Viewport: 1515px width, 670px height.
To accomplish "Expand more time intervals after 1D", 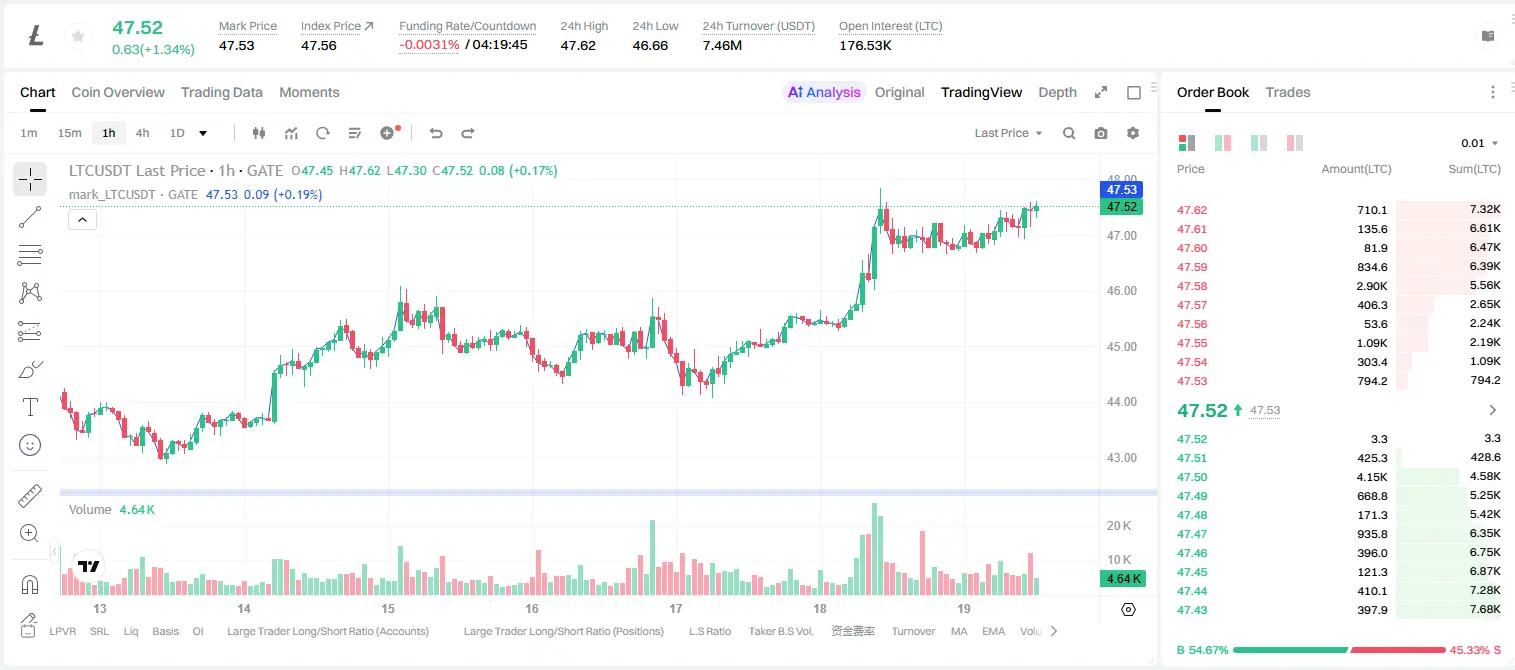I will (x=203, y=133).
